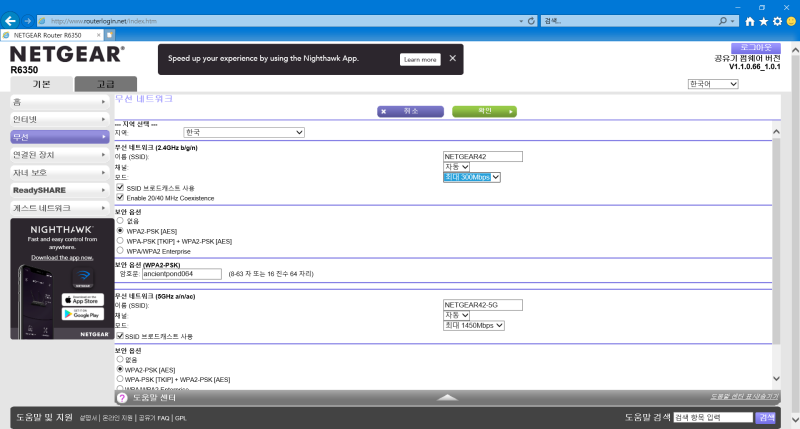
Task: Open the browser home icon
Action: tap(749, 21)
